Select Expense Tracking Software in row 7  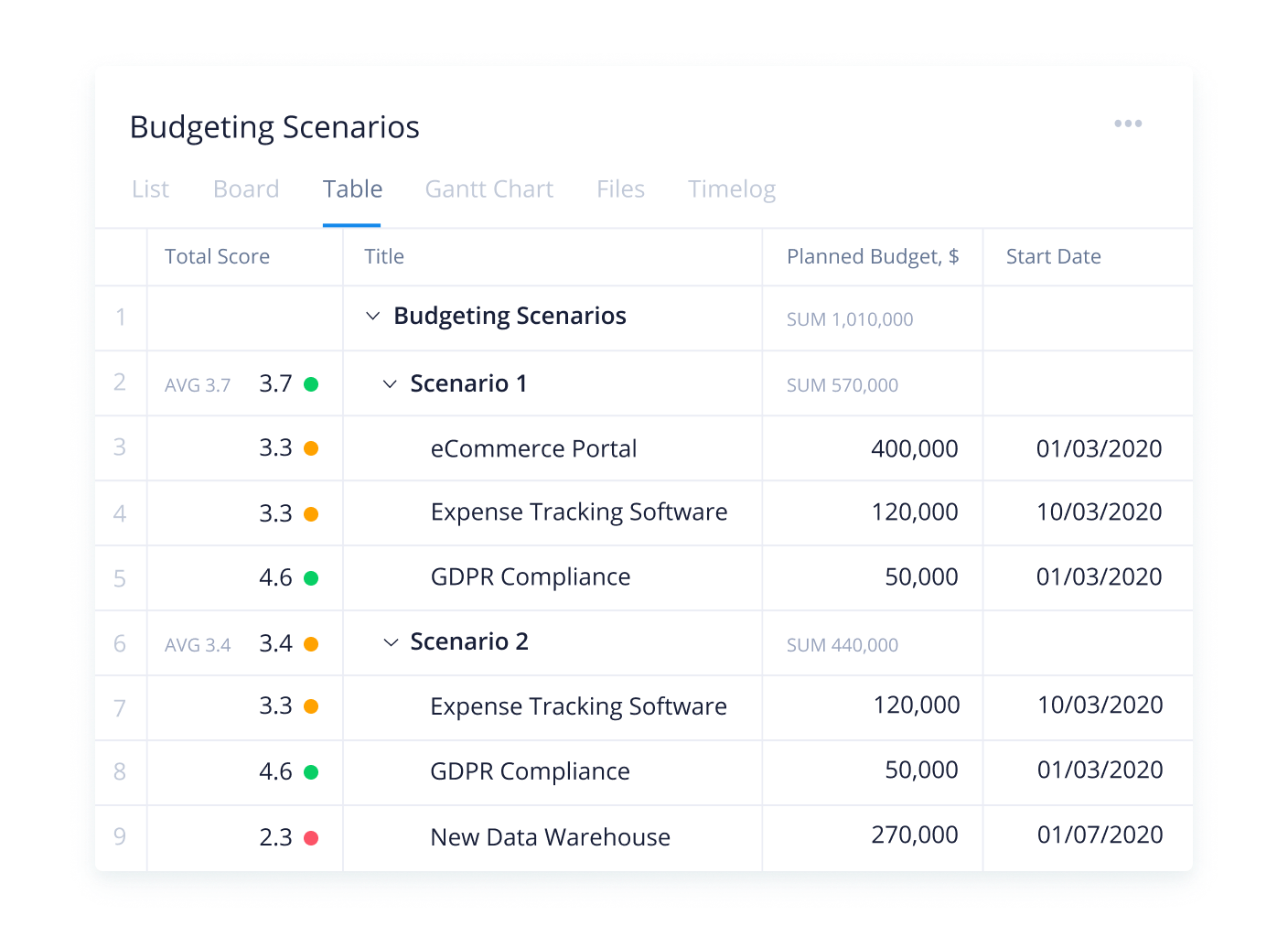578,707
